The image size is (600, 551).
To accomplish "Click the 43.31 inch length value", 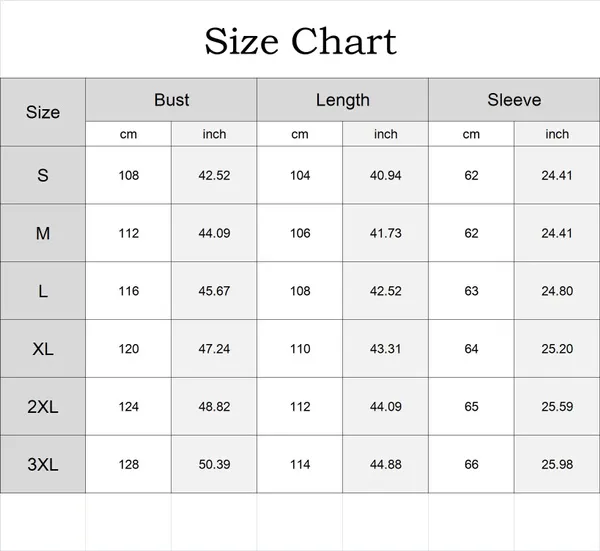I will [x=386, y=349].
